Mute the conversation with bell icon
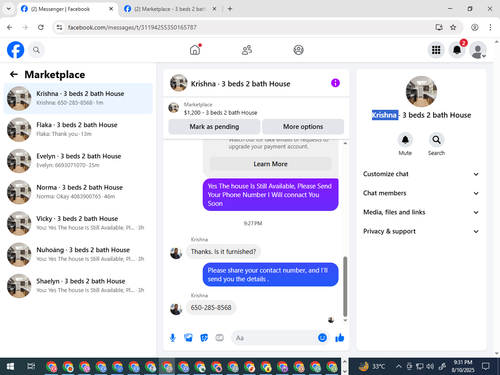500x375 pixels. [405, 140]
